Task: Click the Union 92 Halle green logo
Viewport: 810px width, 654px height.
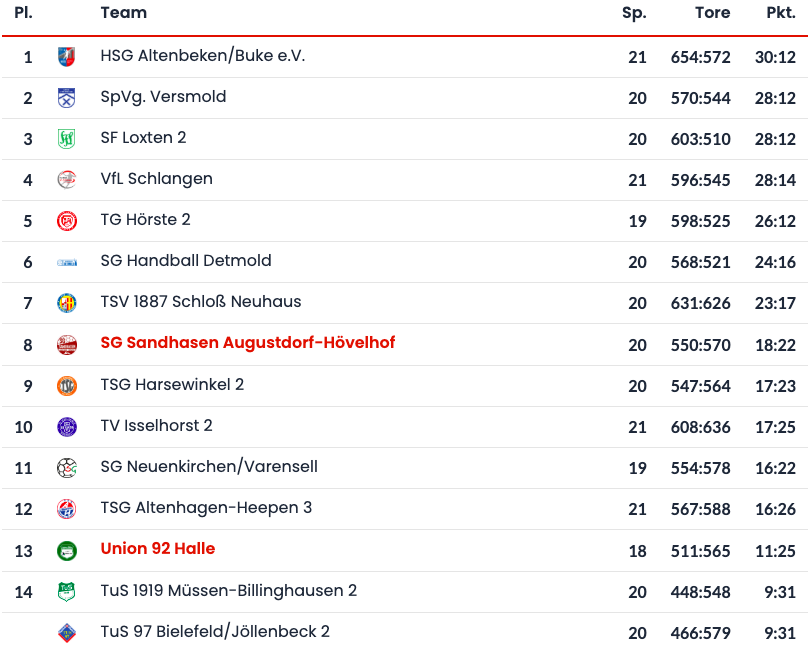Action: coord(67,550)
